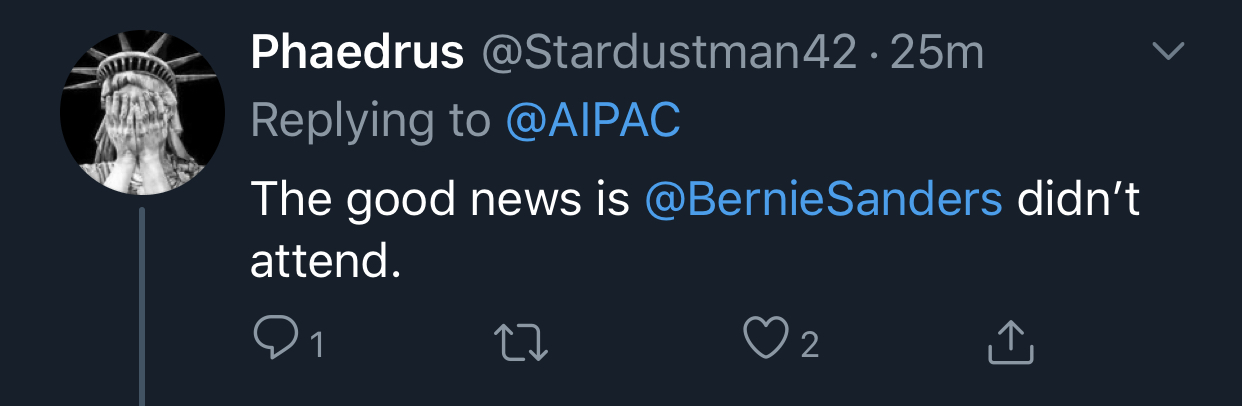Image resolution: width=1242 pixels, height=406 pixels.
Task: Open the tweet options chevron menu
Action: pos(1168,51)
